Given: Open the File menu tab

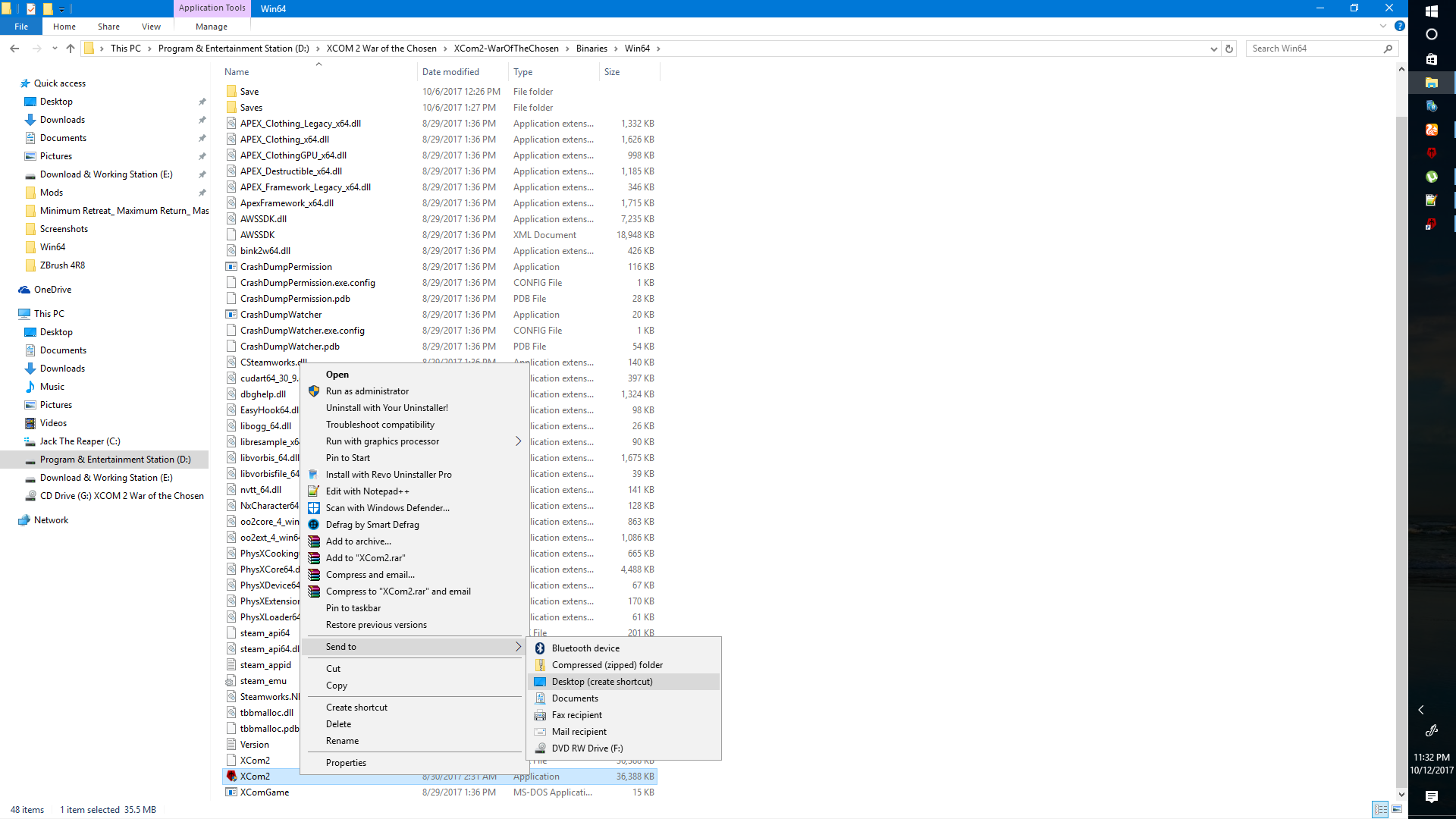Looking at the screenshot, I should click(21, 27).
